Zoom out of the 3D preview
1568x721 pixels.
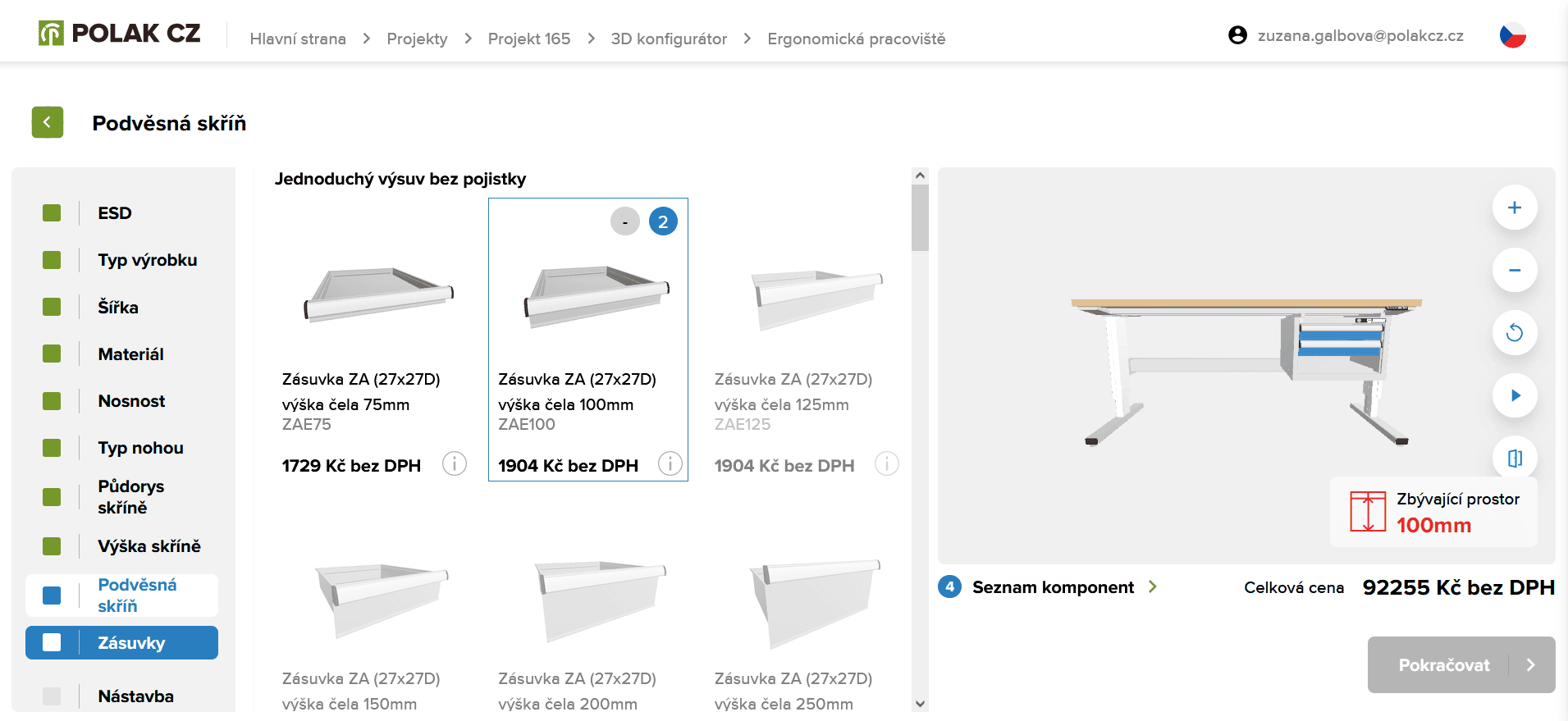(1515, 270)
